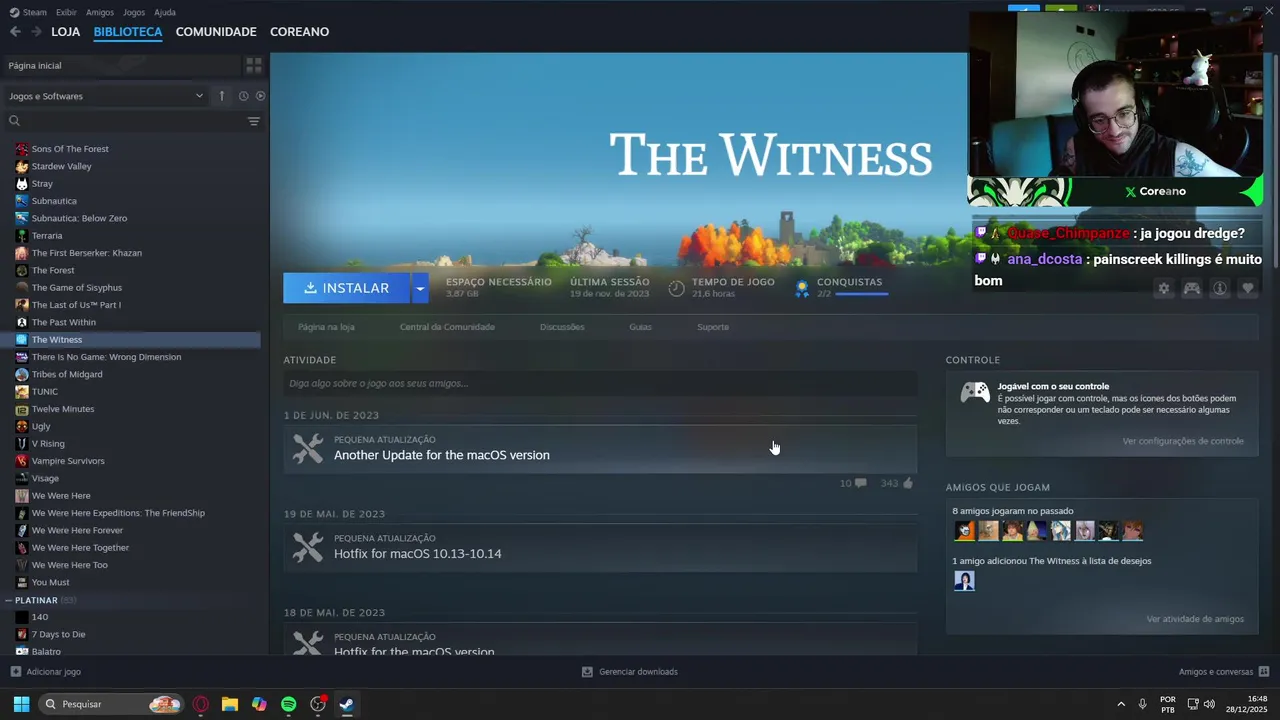
Task: Open friends and chat icon
Action: tap(1264, 672)
